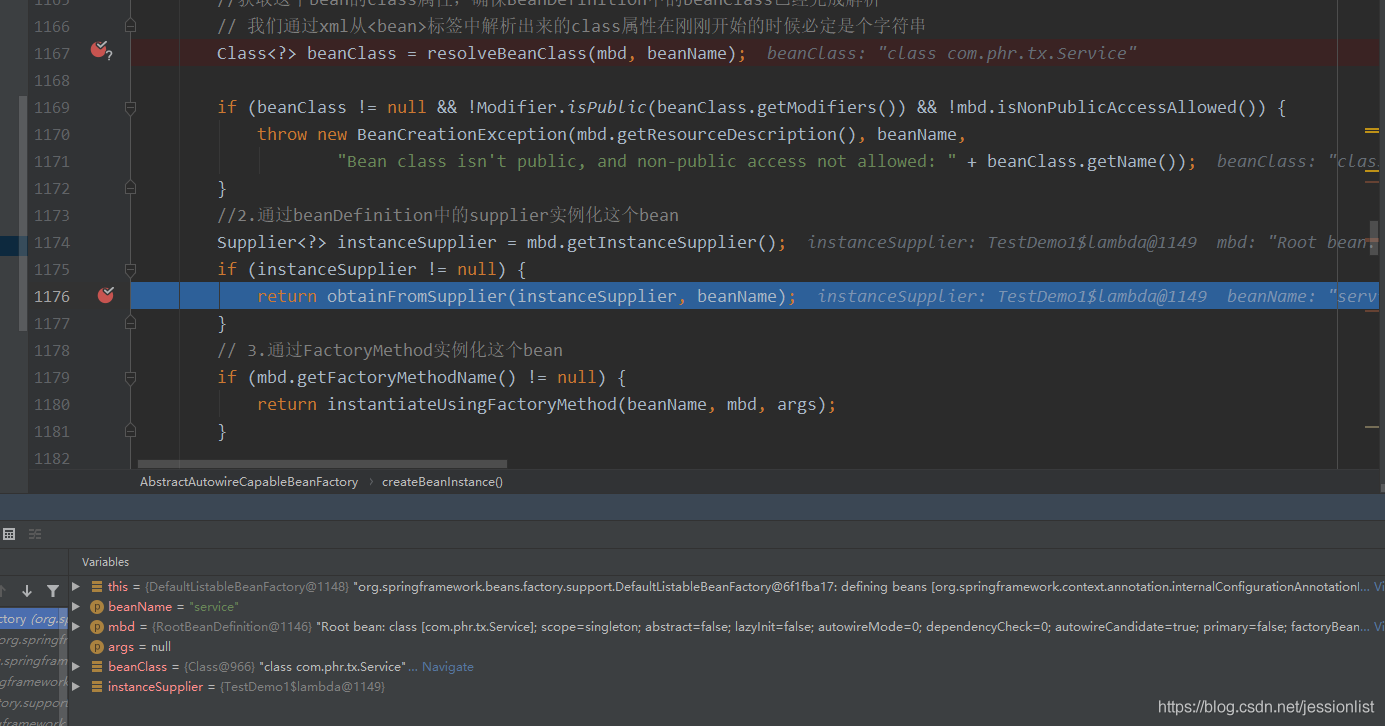Viewport: 1385px width, 726px height.
Task: Open Evaluate Expression calculator icon
Action: [8, 534]
